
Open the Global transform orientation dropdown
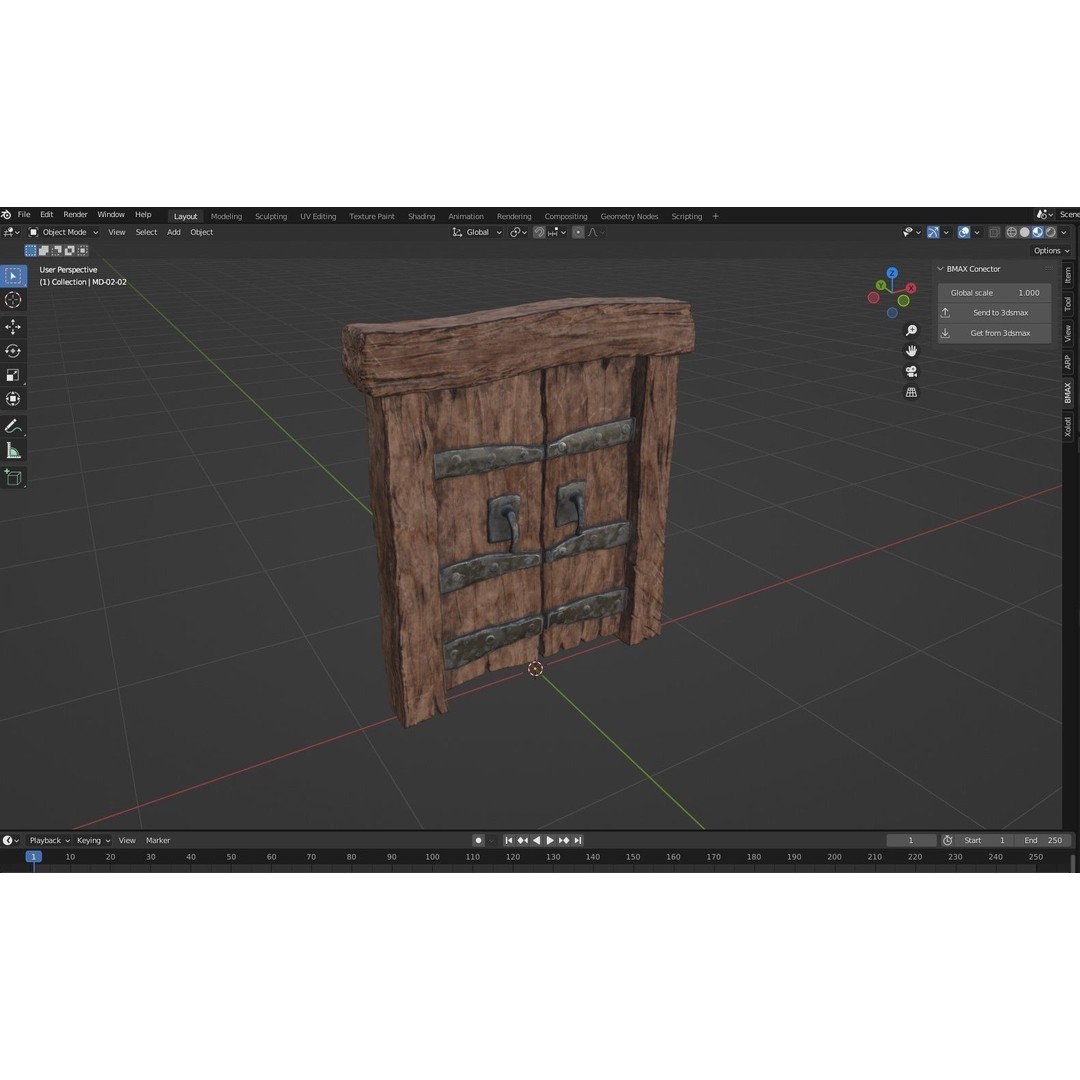pos(477,231)
